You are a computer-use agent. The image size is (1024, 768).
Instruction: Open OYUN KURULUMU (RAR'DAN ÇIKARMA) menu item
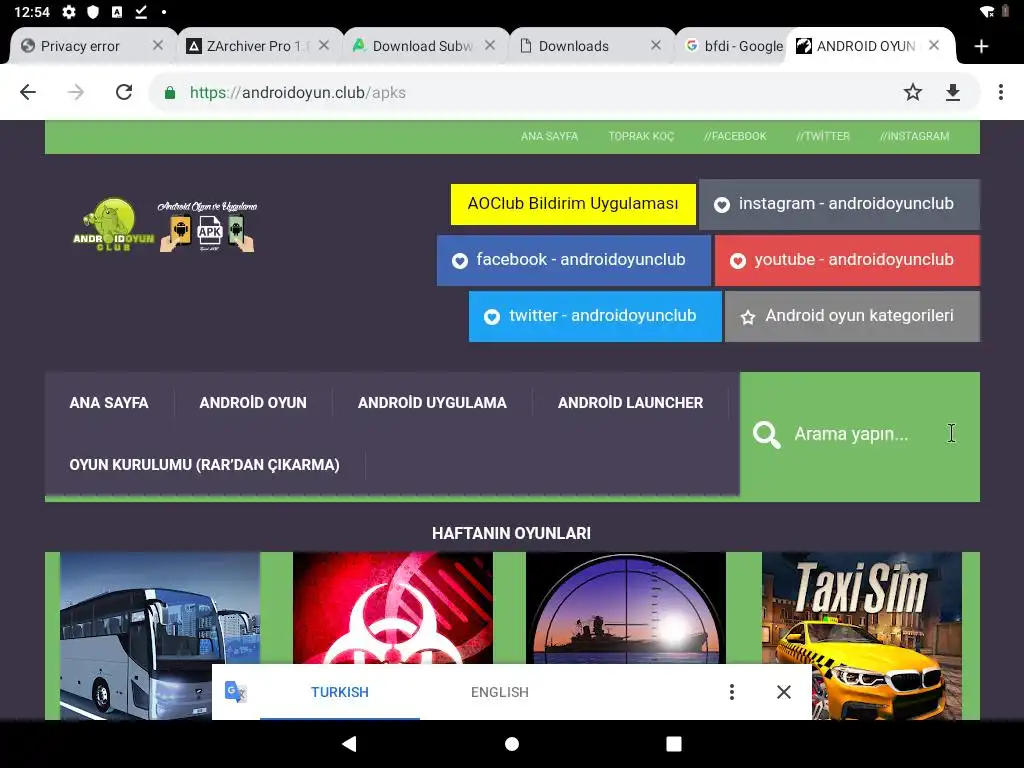coord(204,465)
